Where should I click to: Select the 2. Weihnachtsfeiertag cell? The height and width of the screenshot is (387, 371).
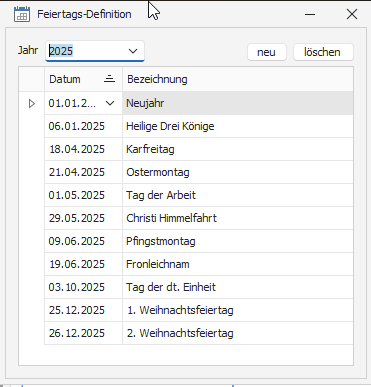(x=238, y=333)
